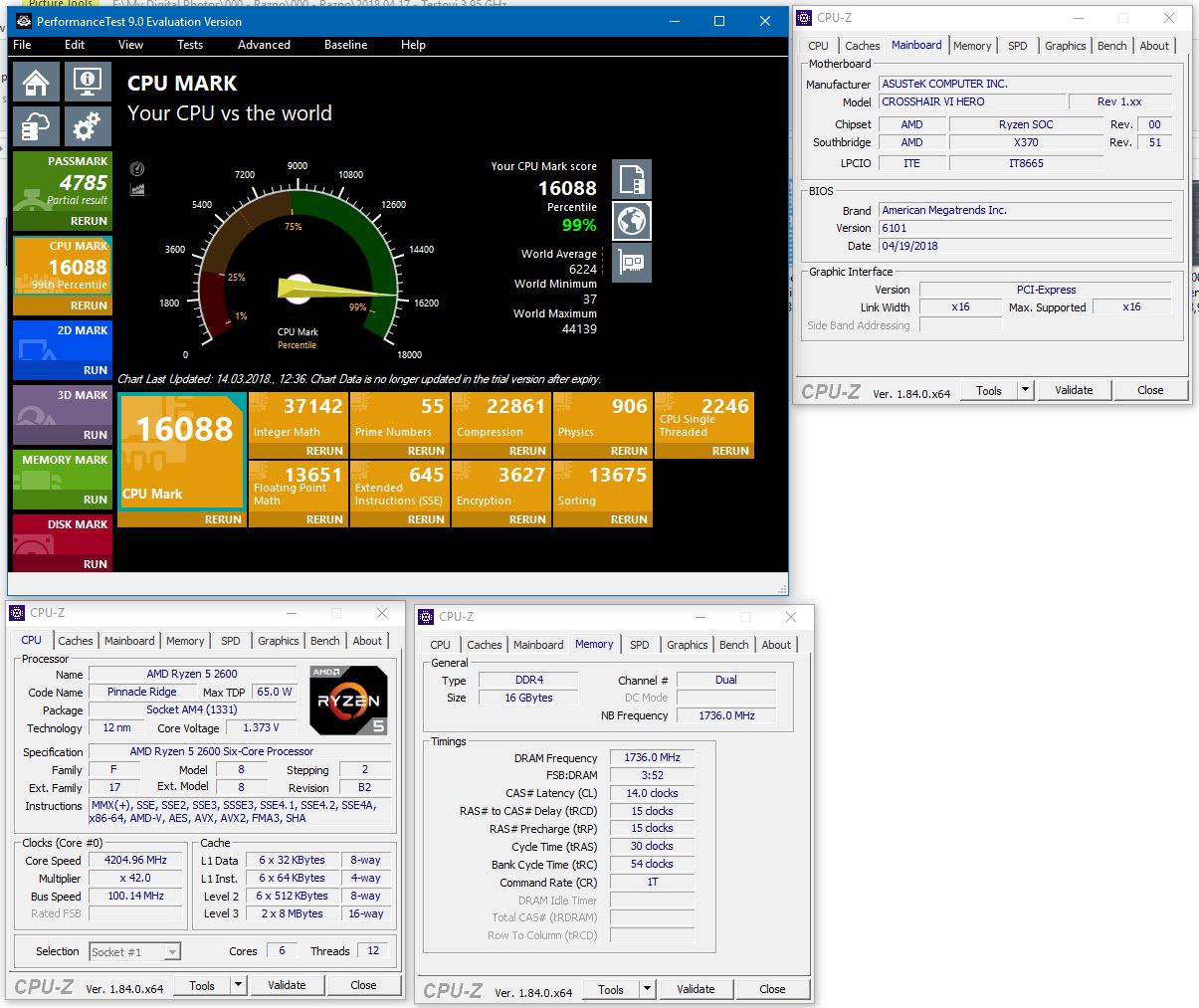Open the View menu
The image size is (1199, 1008).
point(130,45)
